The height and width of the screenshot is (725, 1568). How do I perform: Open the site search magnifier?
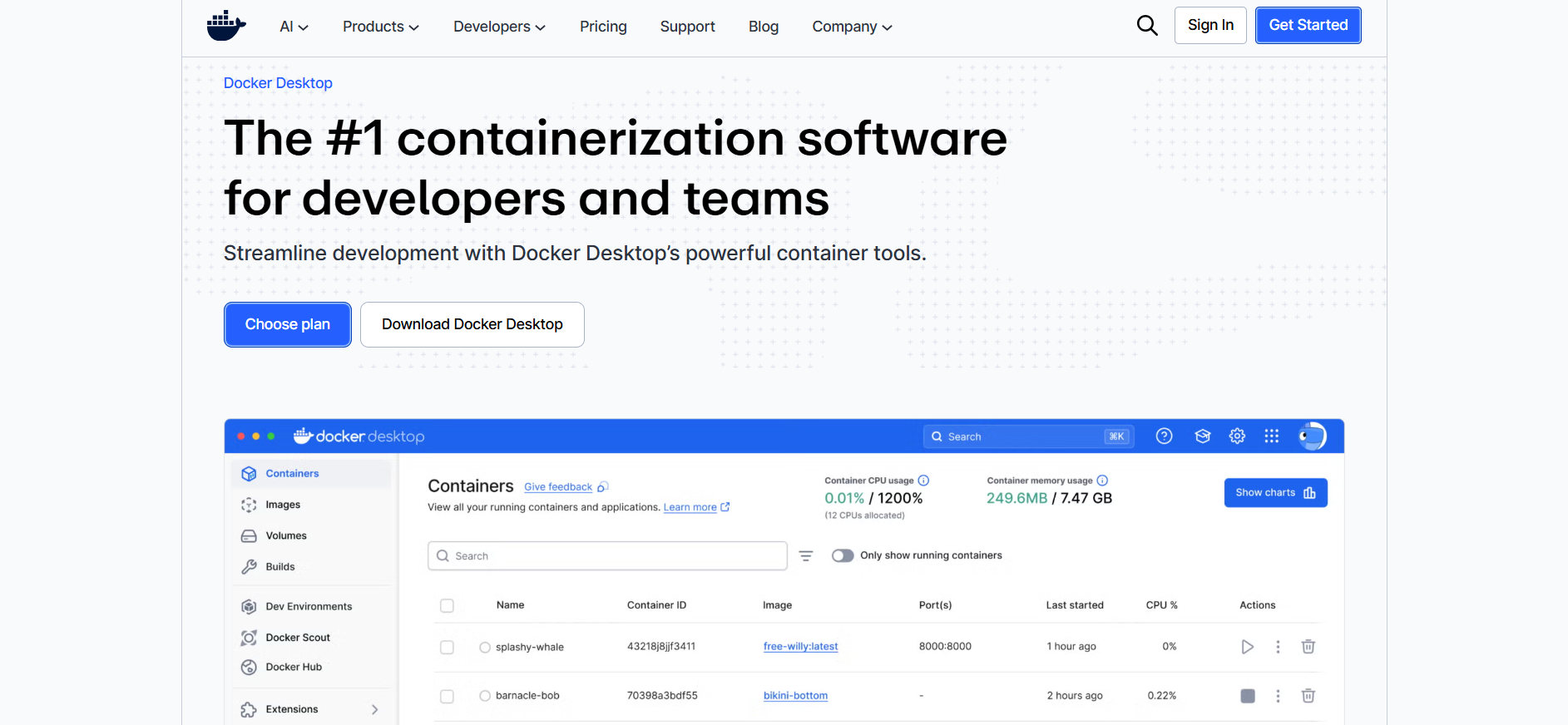tap(1147, 26)
